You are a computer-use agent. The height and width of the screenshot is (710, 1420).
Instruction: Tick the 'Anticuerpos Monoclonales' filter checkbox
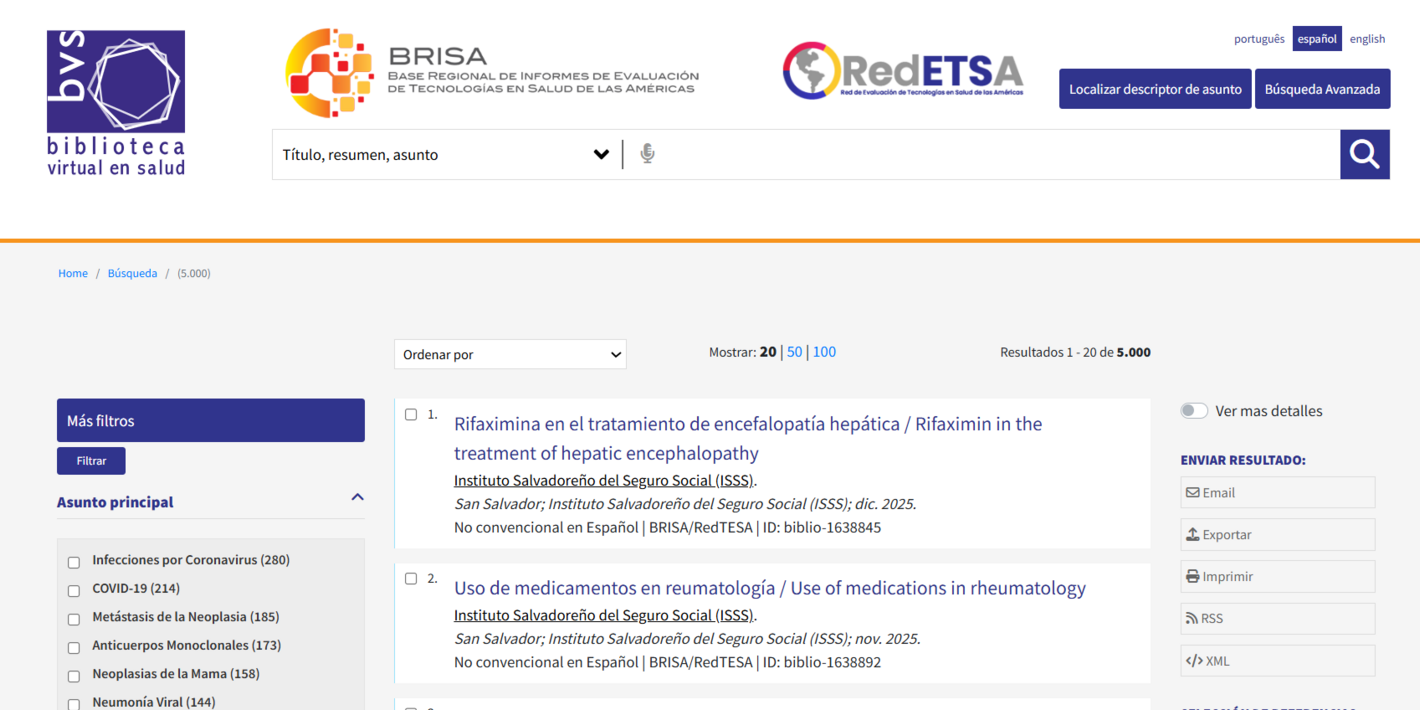tap(74, 647)
